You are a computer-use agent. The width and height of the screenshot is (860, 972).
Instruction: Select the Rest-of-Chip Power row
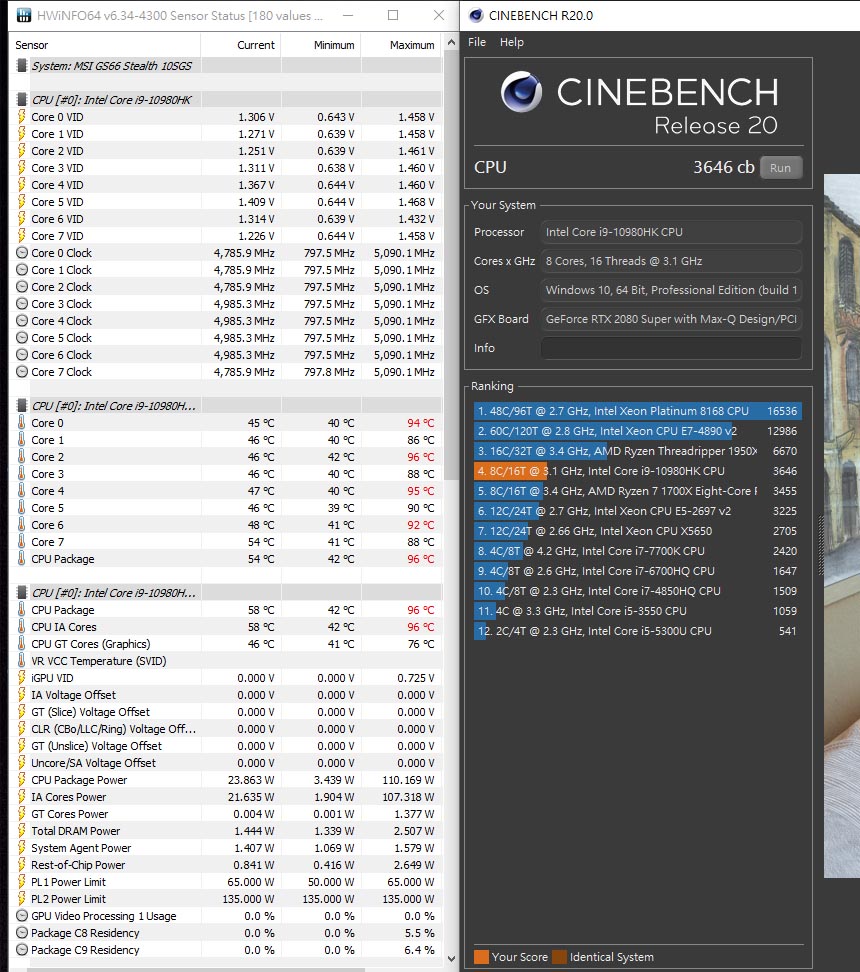[x=226, y=865]
